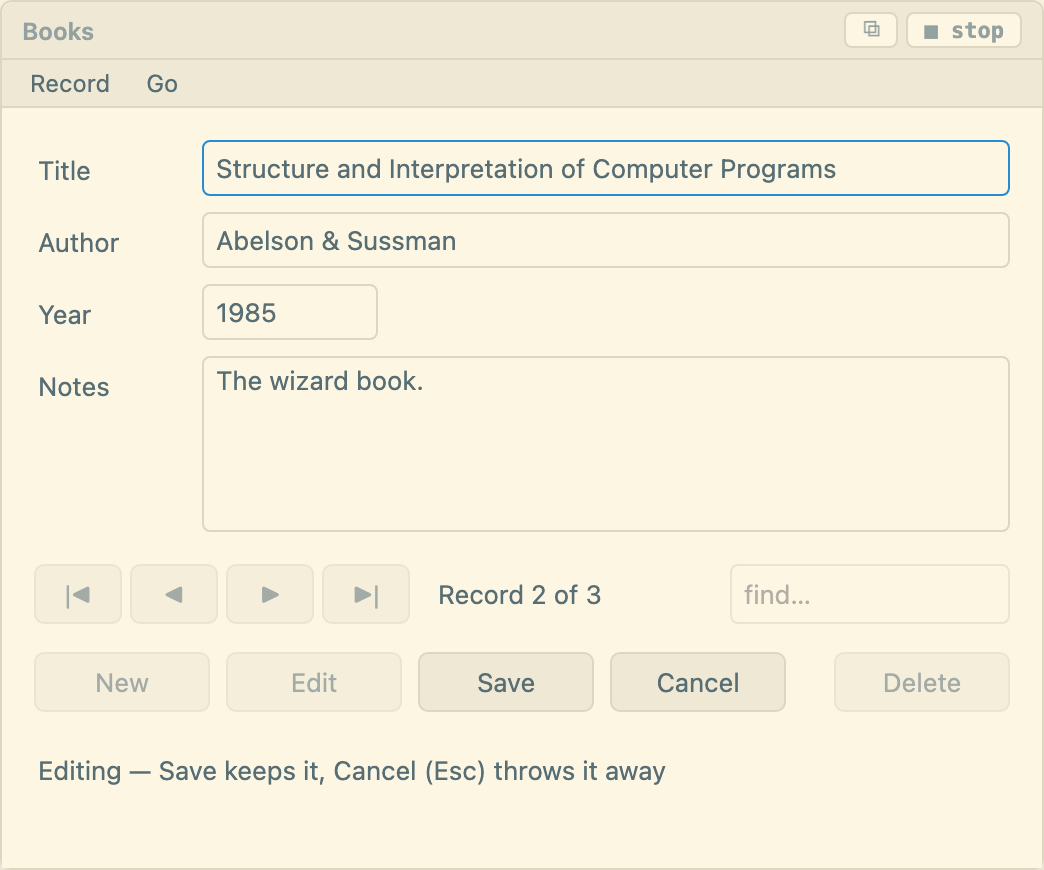Click into the Author field

coord(606,240)
